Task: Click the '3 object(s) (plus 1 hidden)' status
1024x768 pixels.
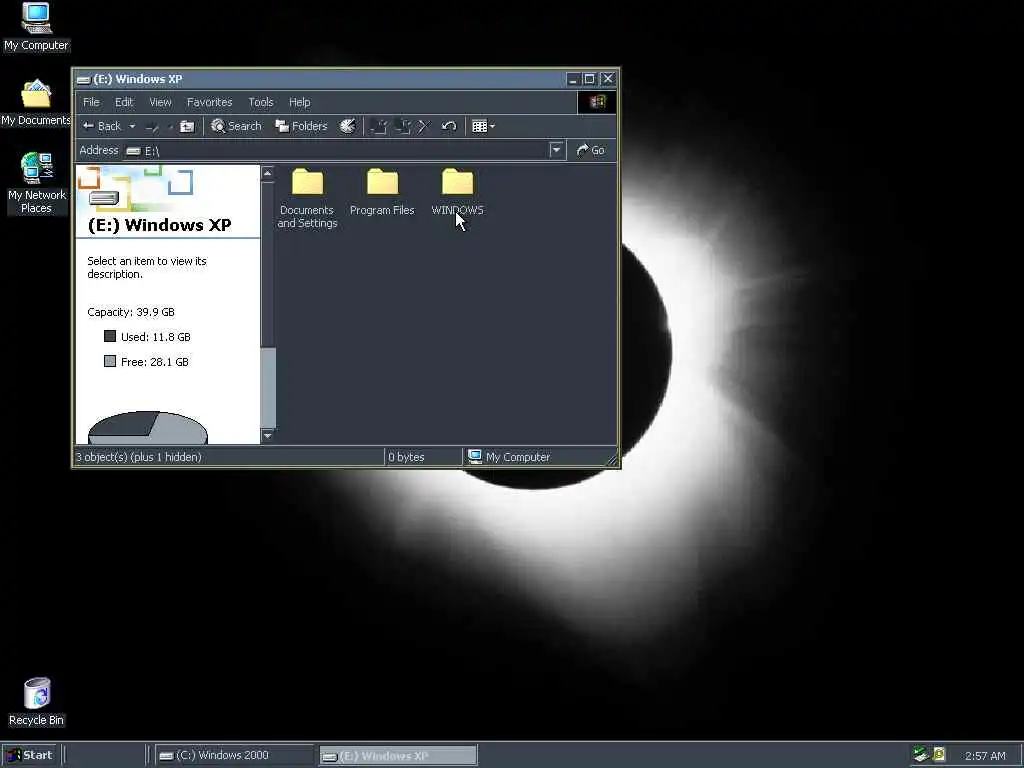Action: [138, 457]
